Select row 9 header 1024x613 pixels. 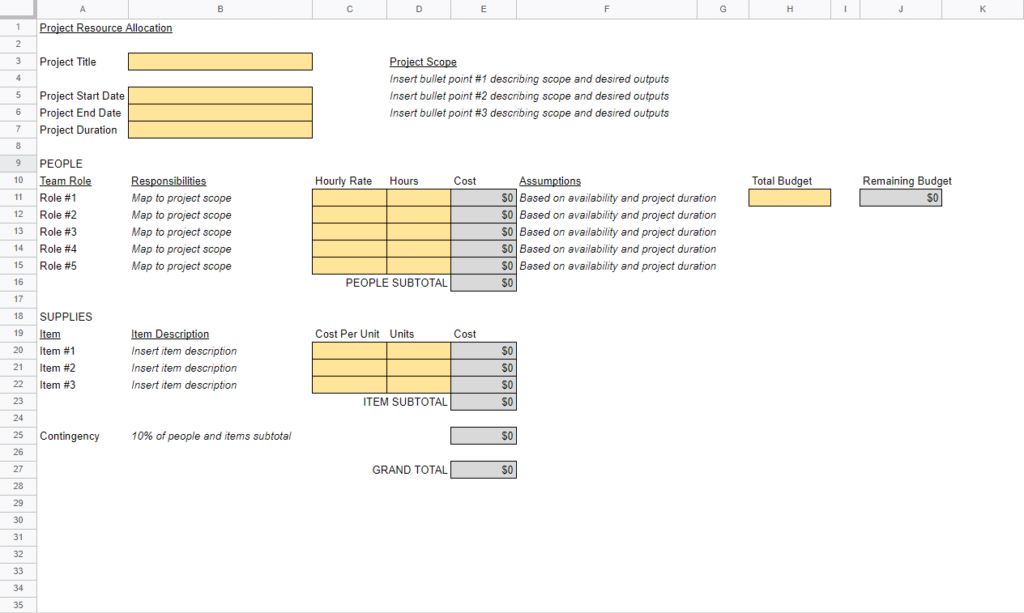coord(18,163)
